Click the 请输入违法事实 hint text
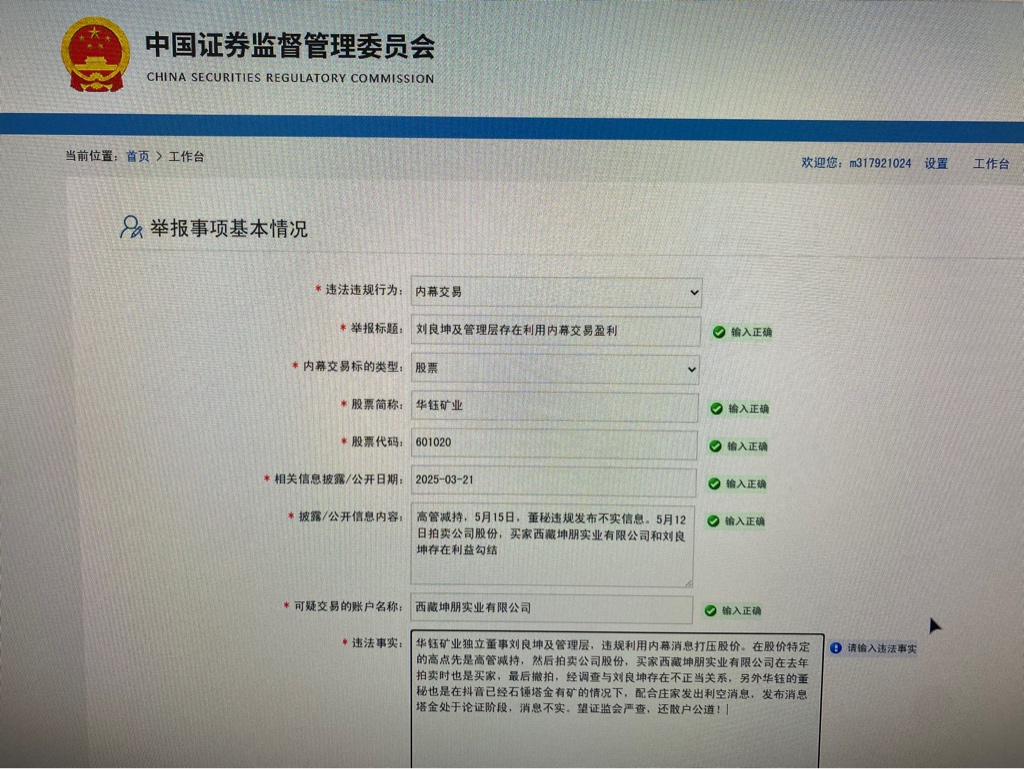1024x769 pixels. 882,649
